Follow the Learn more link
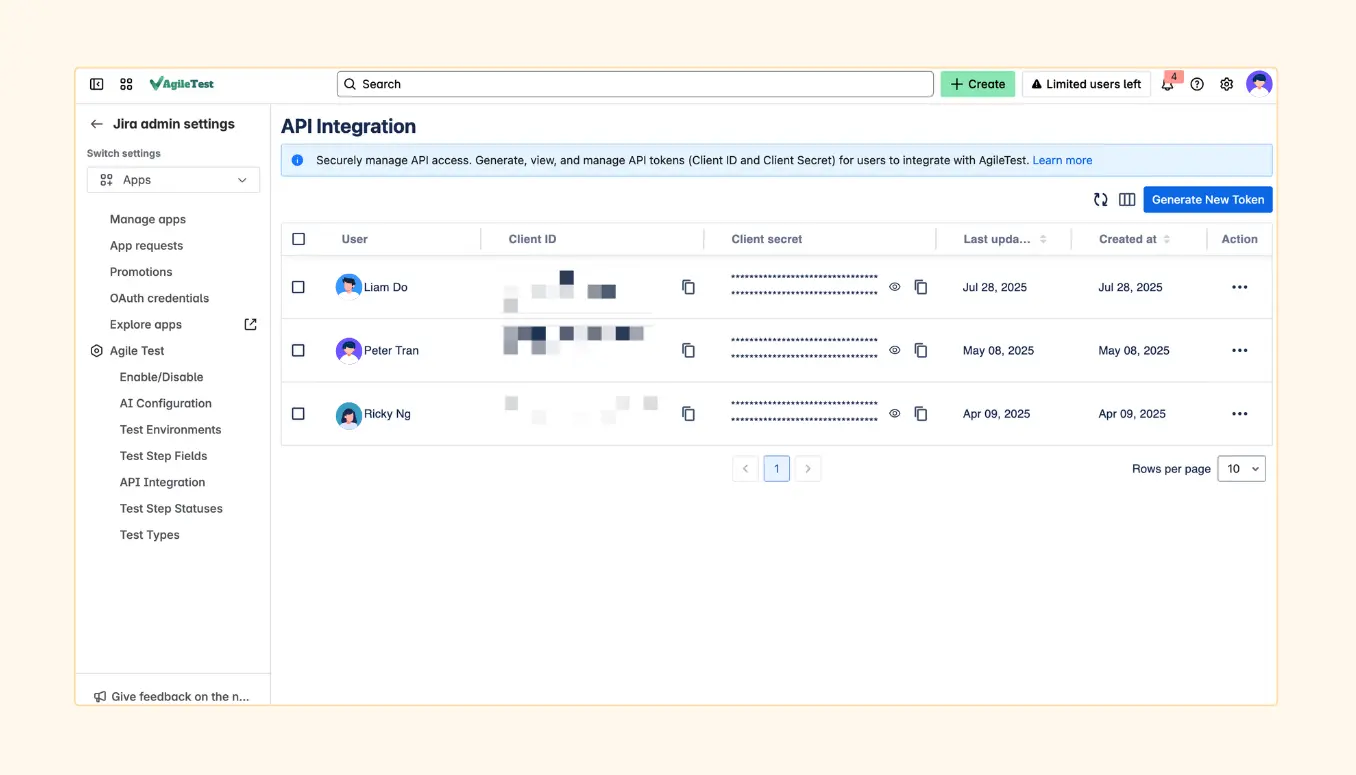The width and height of the screenshot is (1356, 775). click(x=1062, y=160)
